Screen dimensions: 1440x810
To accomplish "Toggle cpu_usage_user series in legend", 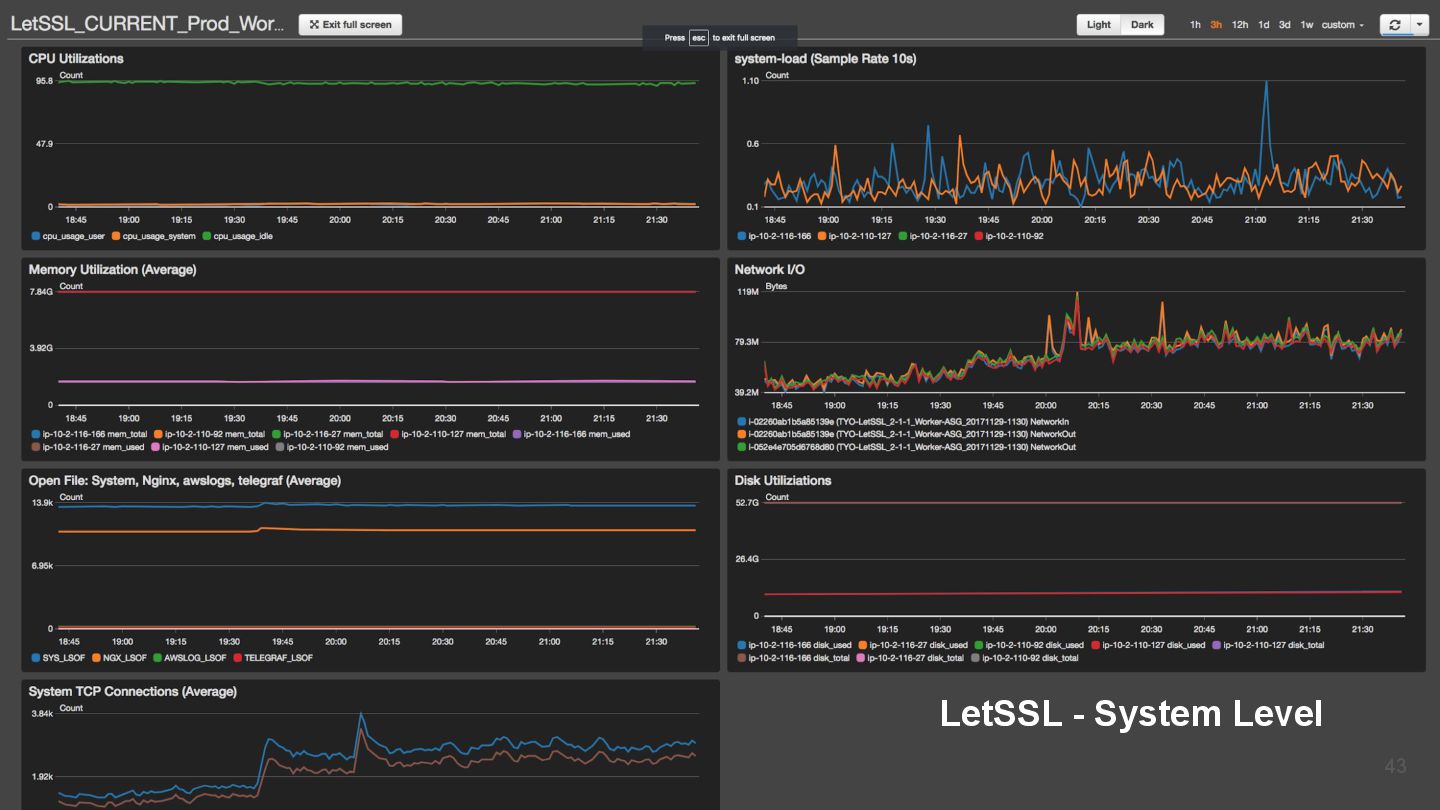I will point(36,237).
